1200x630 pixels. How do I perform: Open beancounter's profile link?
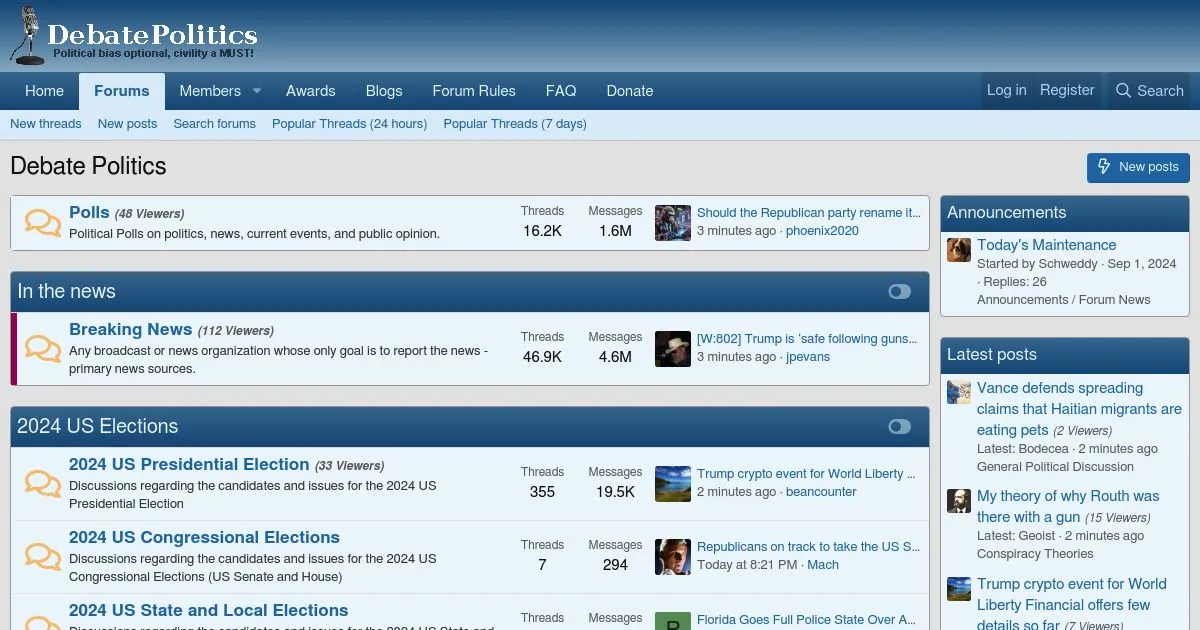[821, 492]
